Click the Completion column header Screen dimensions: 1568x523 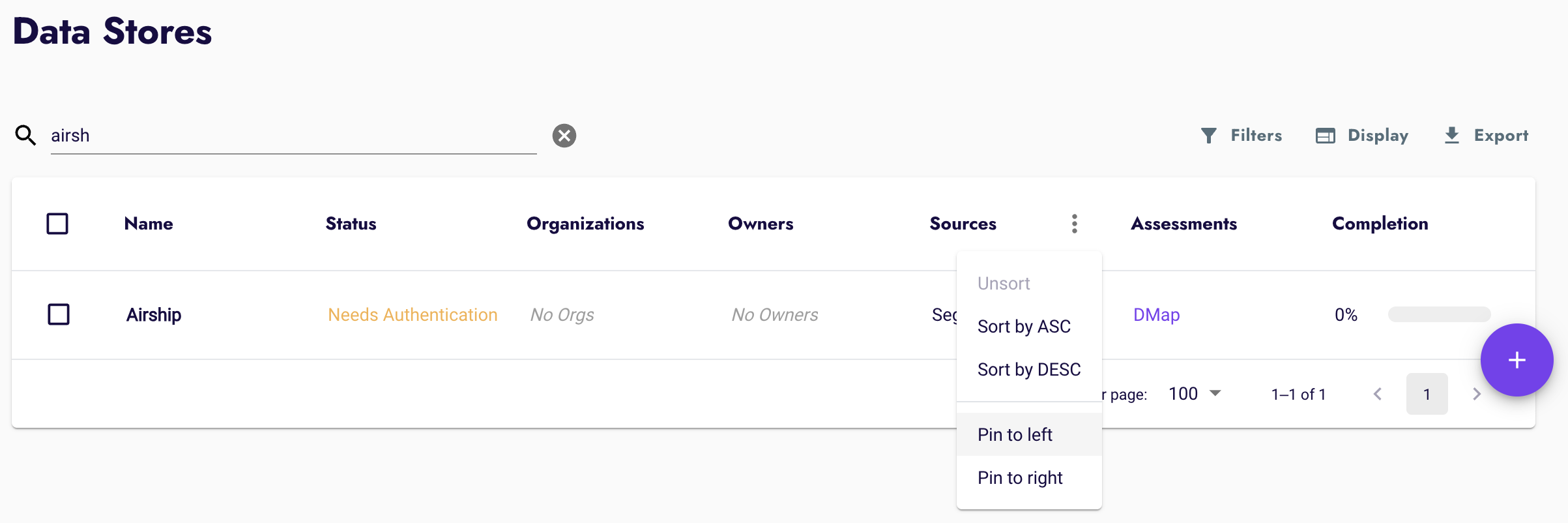tap(1380, 224)
